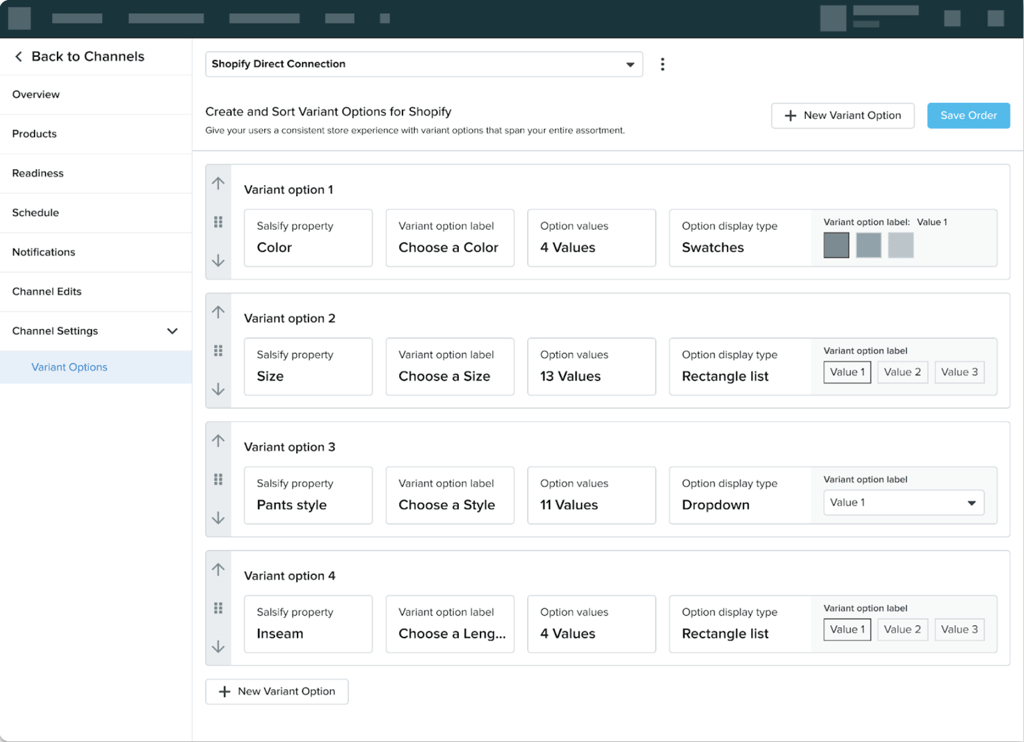Open the 4 Values card of Variant option 4

coord(592,624)
